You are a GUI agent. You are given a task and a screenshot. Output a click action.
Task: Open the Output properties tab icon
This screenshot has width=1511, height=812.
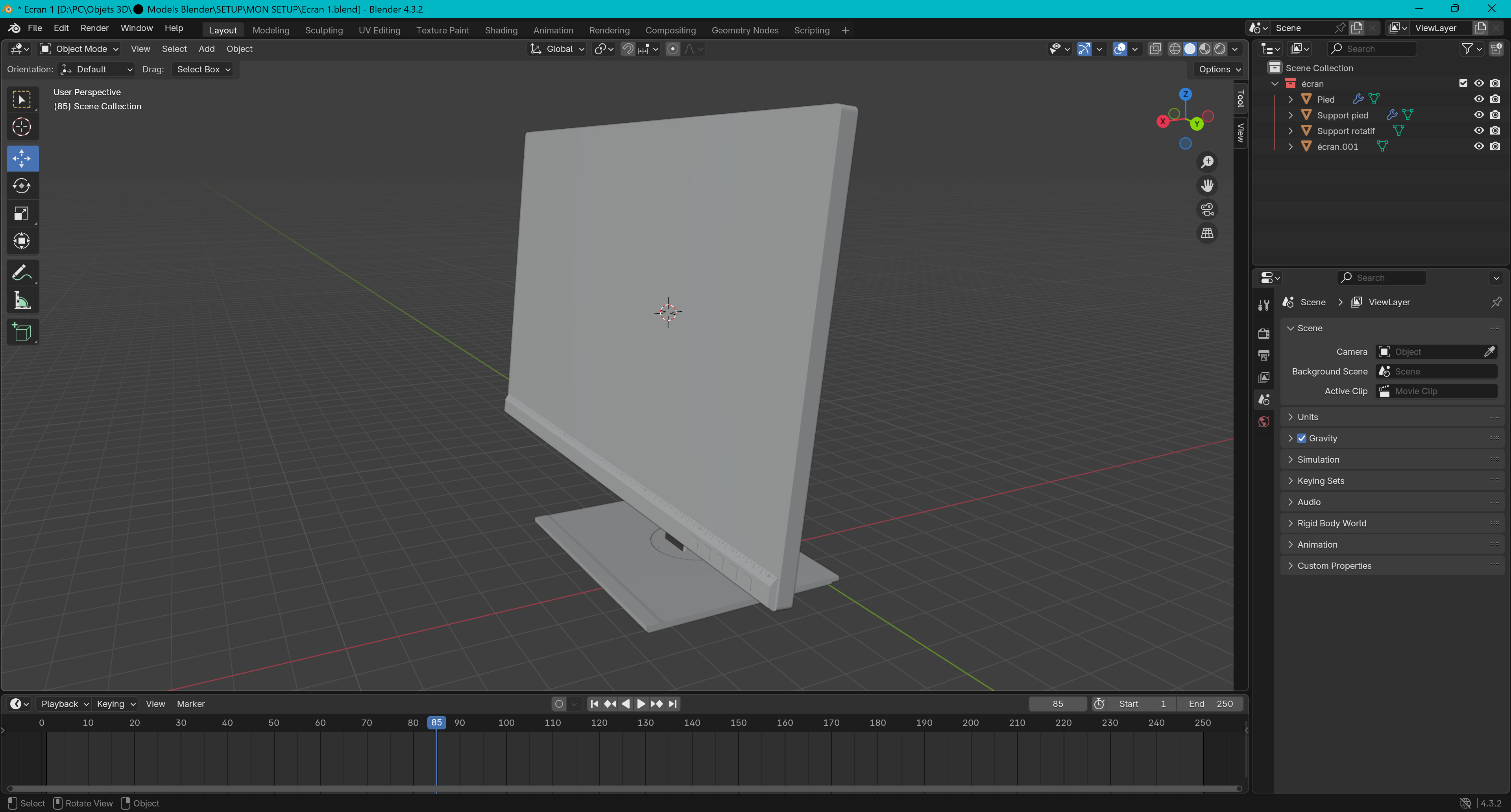[x=1263, y=355]
